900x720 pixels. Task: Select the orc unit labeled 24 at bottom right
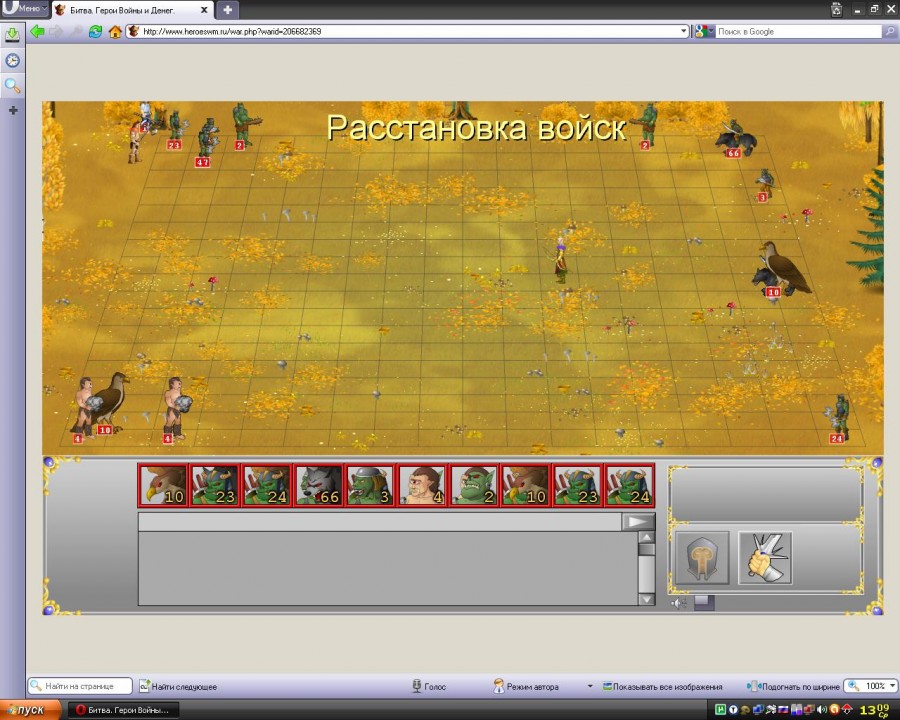point(839,418)
